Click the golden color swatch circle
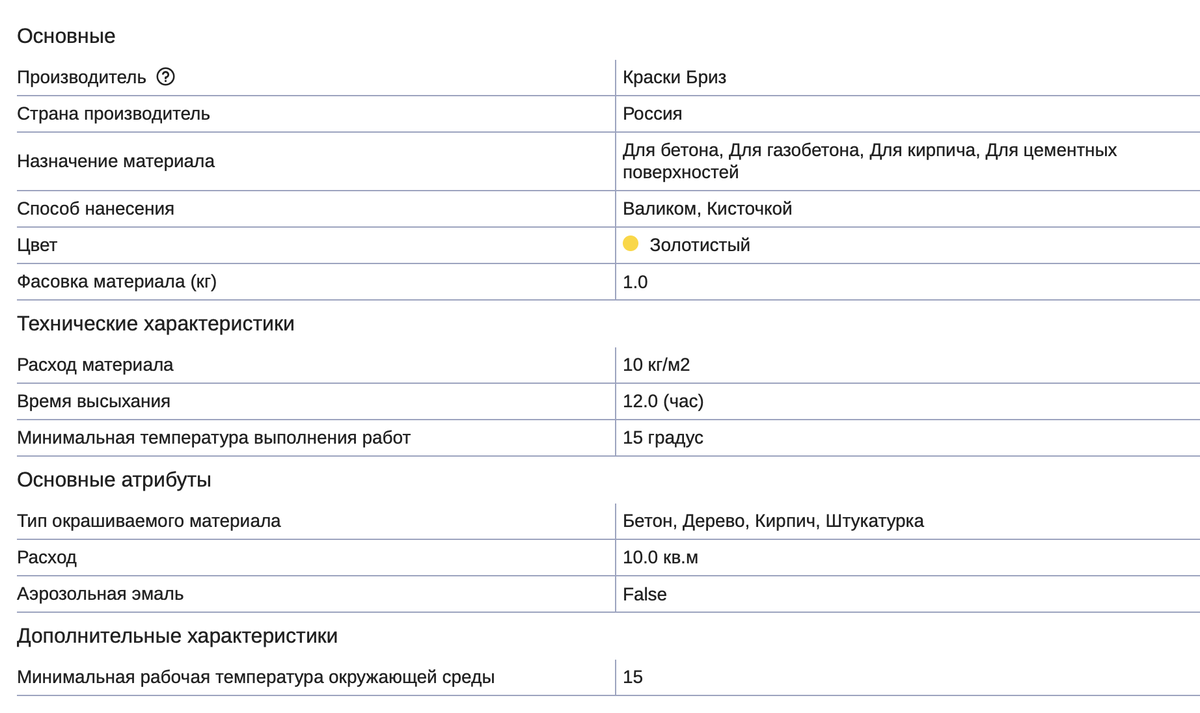Screen dimensions: 1200x713 [x=631, y=244]
